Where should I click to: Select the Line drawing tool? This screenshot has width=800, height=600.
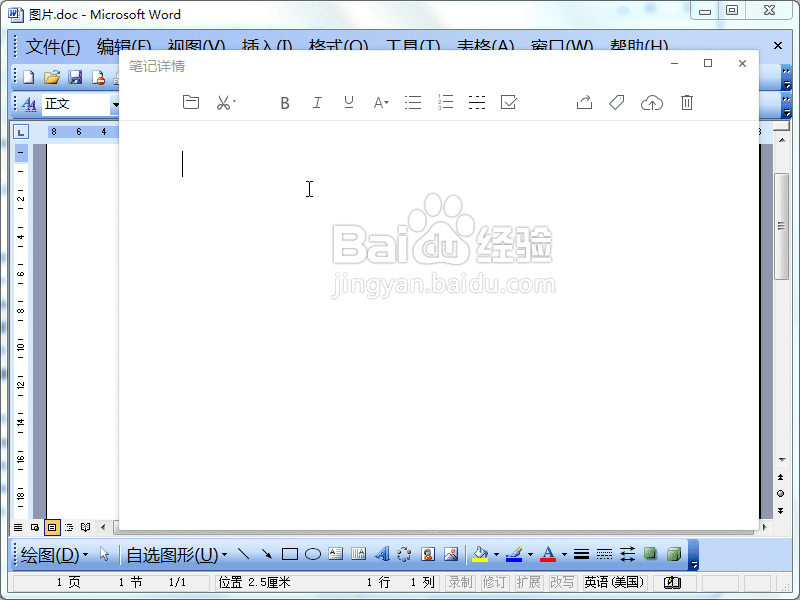[x=243, y=554]
